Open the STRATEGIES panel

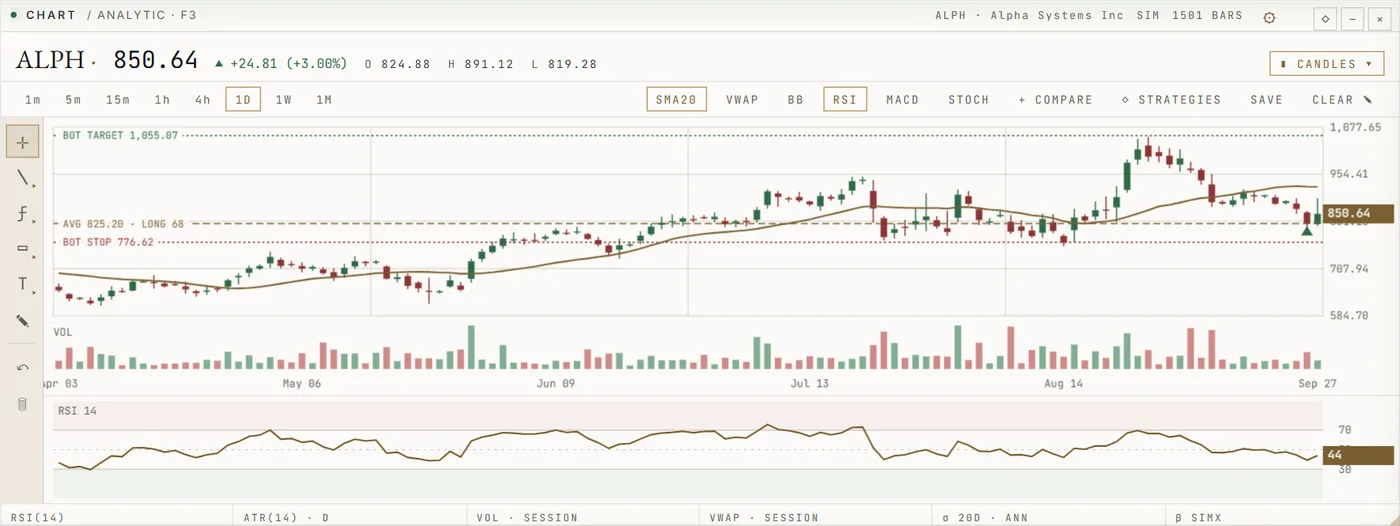[1171, 100]
